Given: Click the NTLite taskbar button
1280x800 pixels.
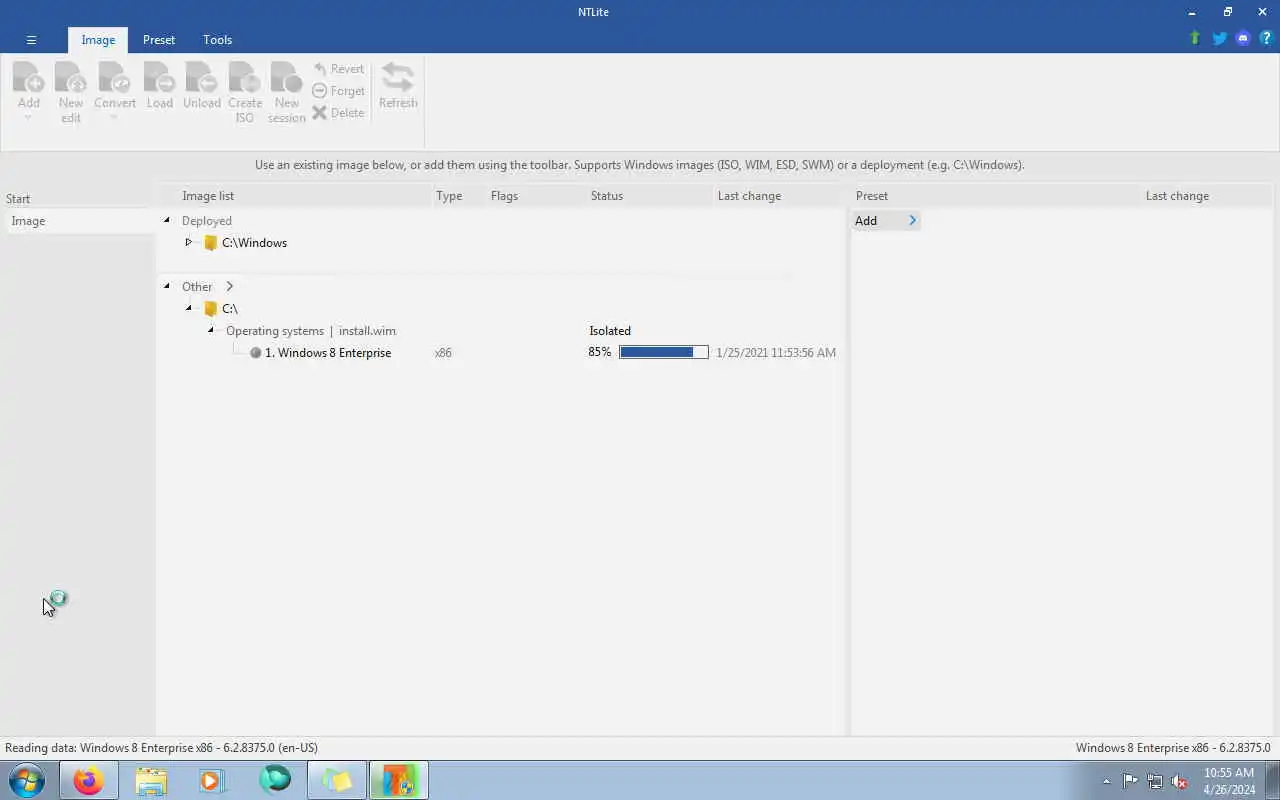Looking at the screenshot, I should [x=398, y=780].
